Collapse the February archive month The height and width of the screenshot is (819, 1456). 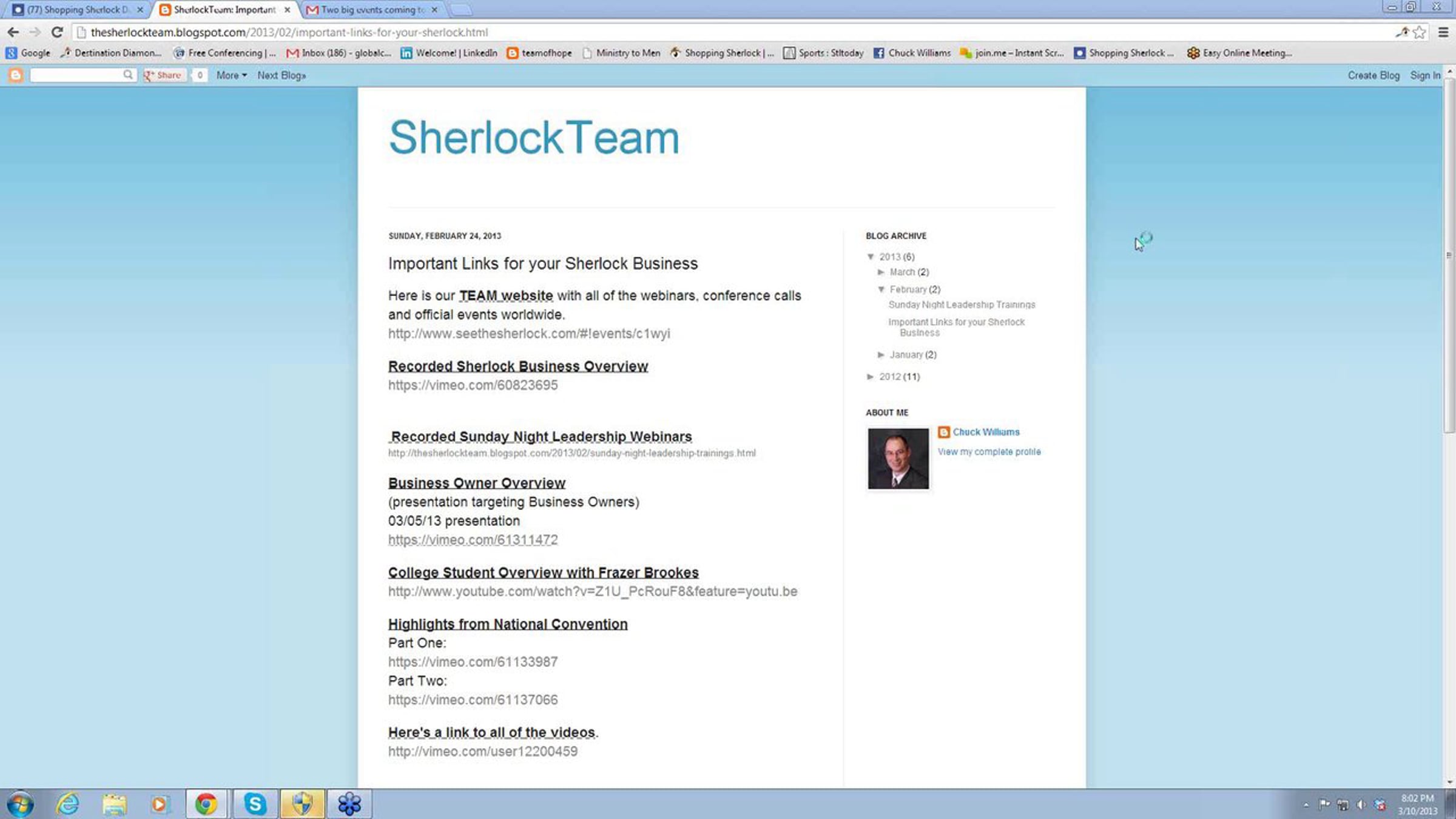tap(881, 289)
